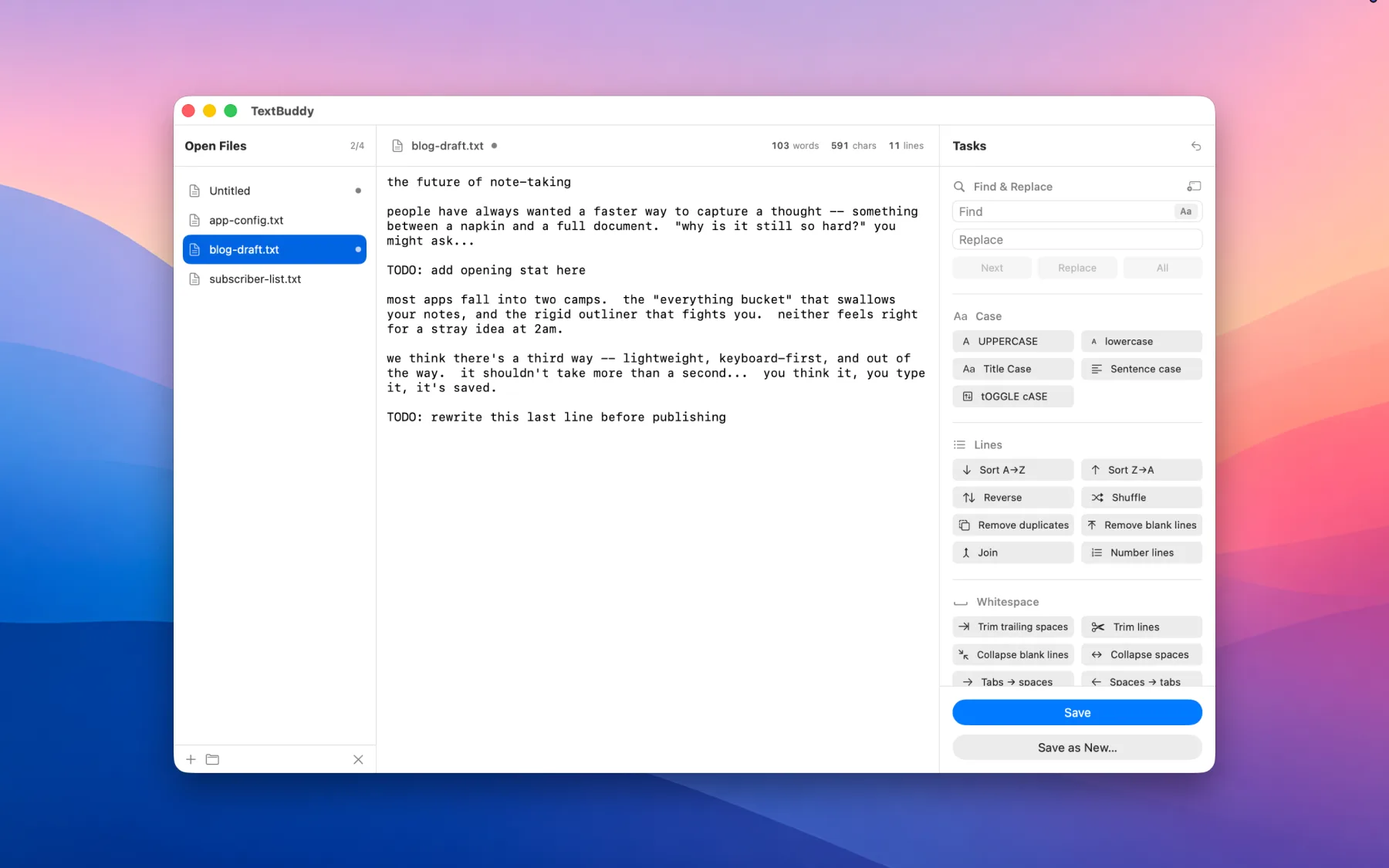Click the Open Files heading

[x=215, y=146]
